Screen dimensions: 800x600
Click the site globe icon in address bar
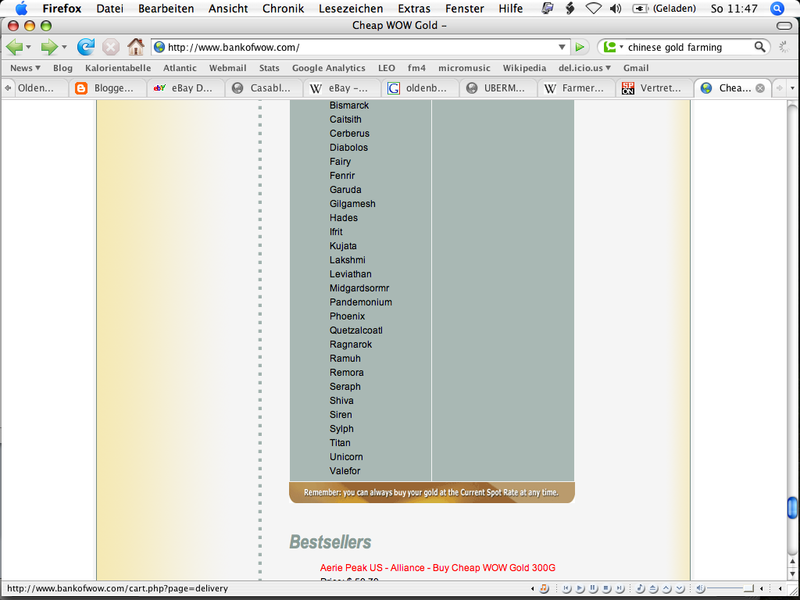pyautogui.click(x=159, y=47)
